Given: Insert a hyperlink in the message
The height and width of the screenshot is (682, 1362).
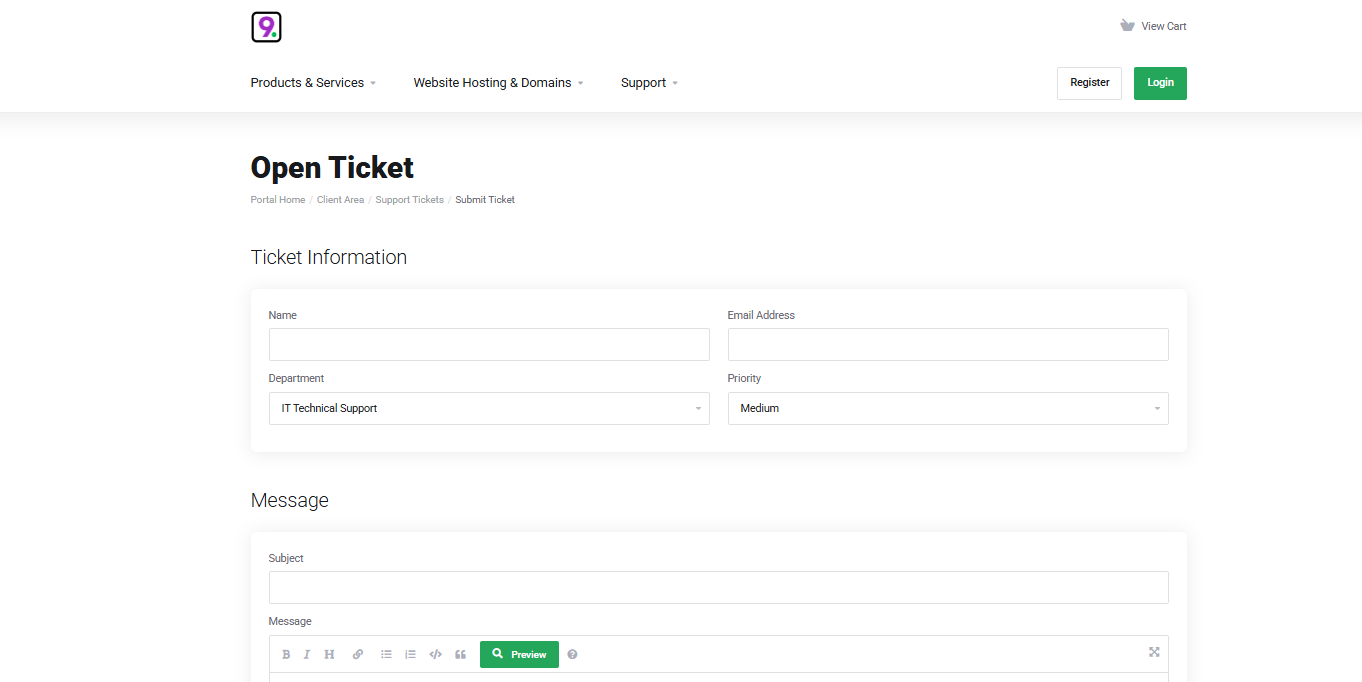Looking at the screenshot, I should pyautogui.click(x=358, y=654).
